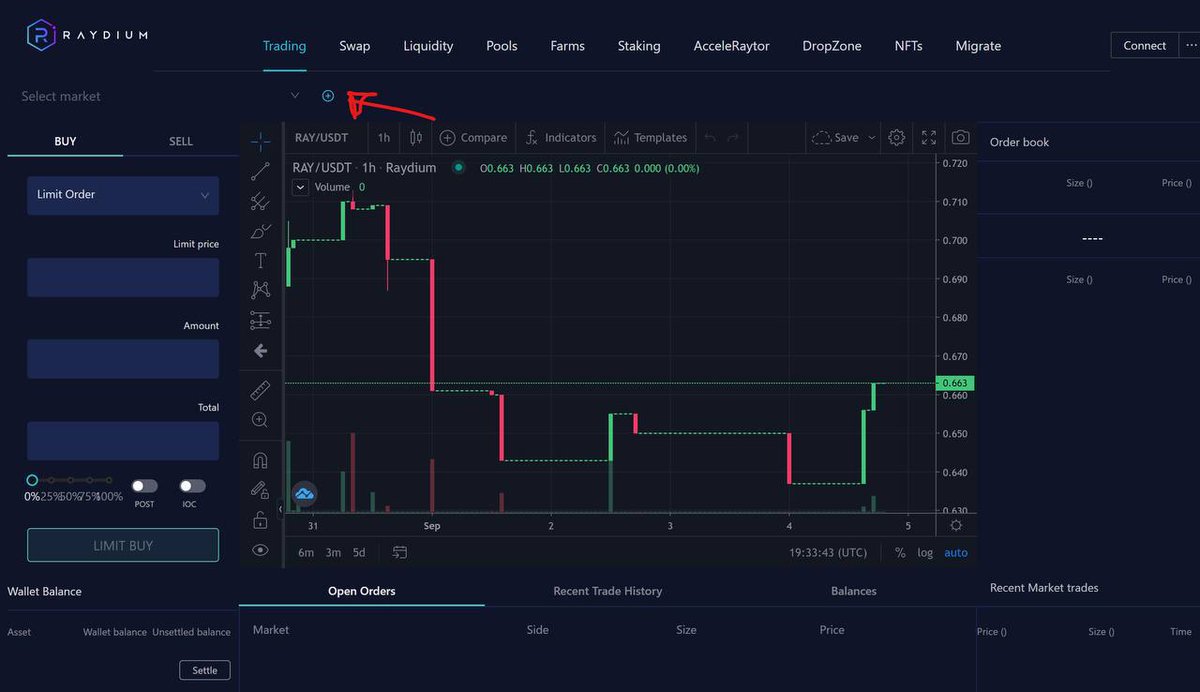This screenshot has width=1200, height=692.
Task: Open the Select market dropdown
Action: 160,96
